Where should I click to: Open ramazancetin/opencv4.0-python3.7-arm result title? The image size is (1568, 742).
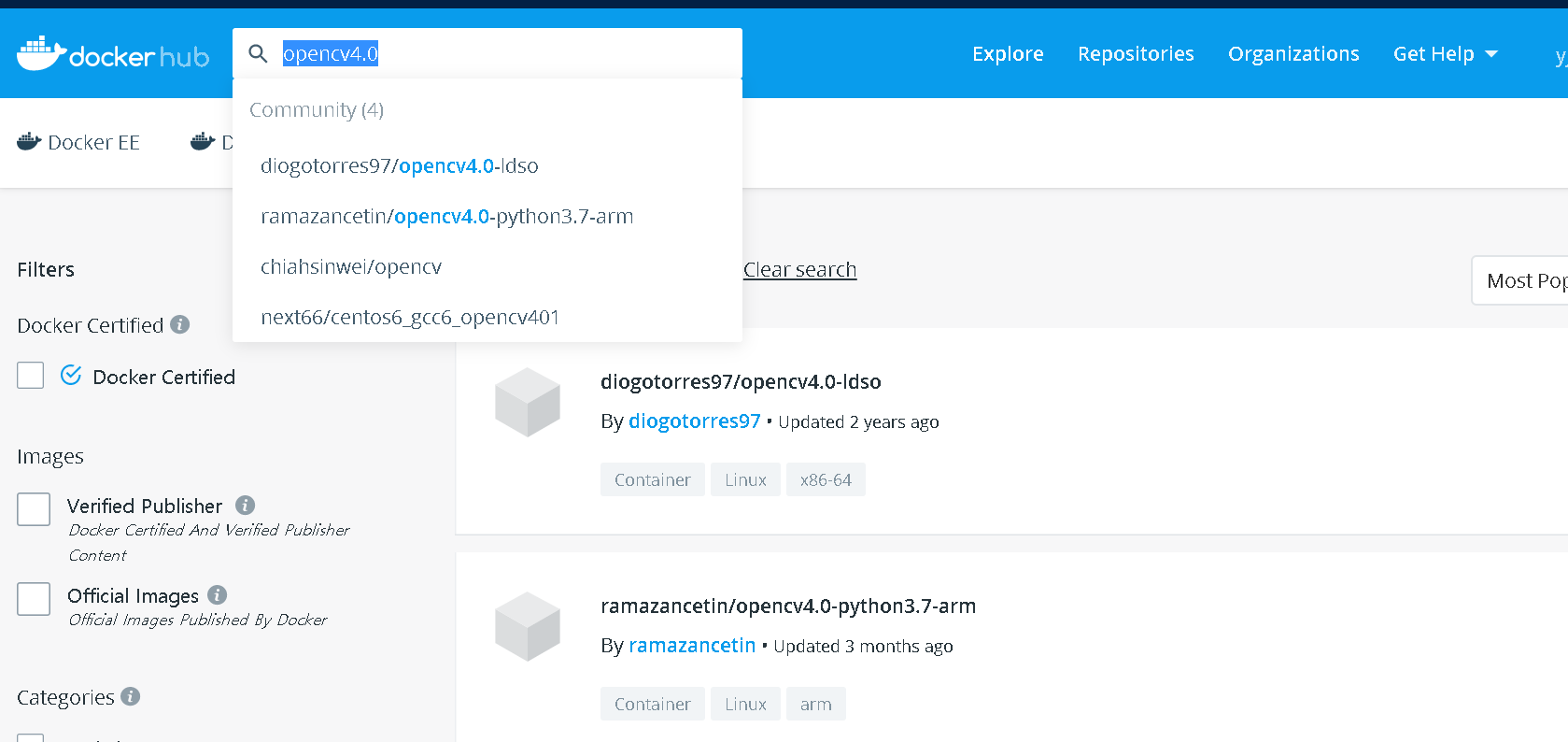coord(788,606)
